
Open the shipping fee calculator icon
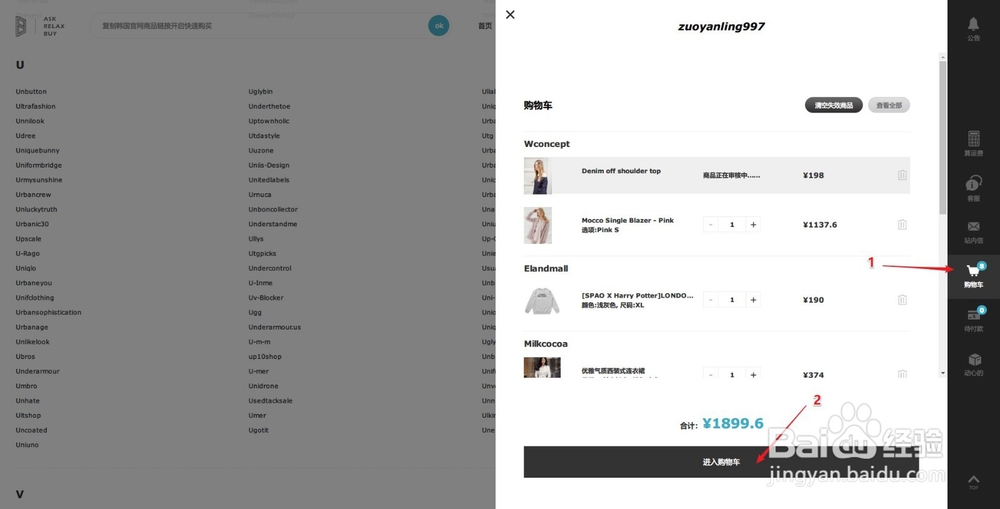pos(973,141)
